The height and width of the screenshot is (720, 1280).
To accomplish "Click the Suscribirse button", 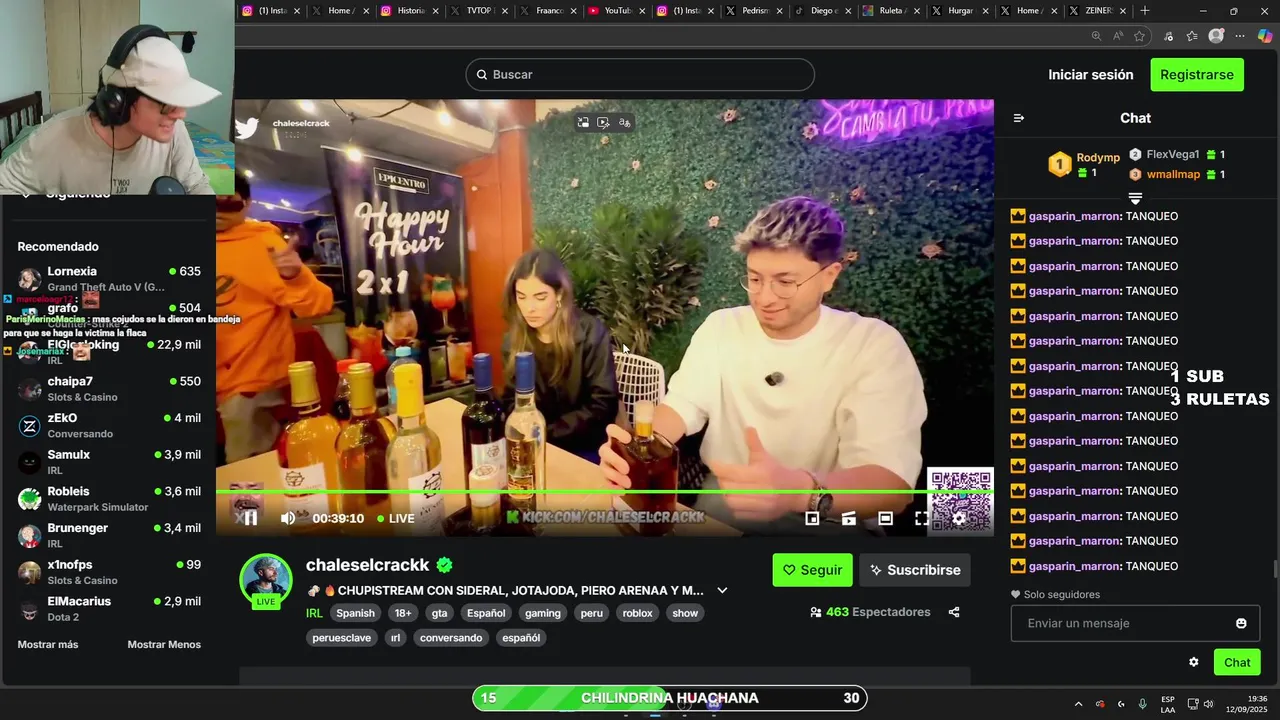I will point(914,570).
